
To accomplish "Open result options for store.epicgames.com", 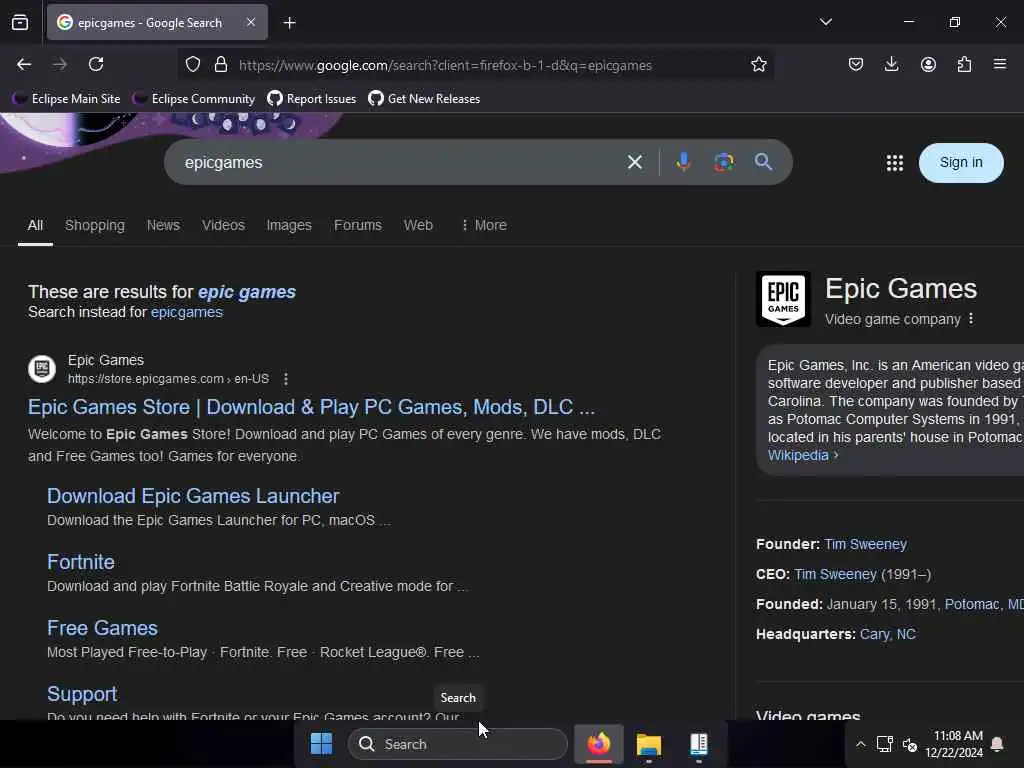I will click(x=285, y=379).
